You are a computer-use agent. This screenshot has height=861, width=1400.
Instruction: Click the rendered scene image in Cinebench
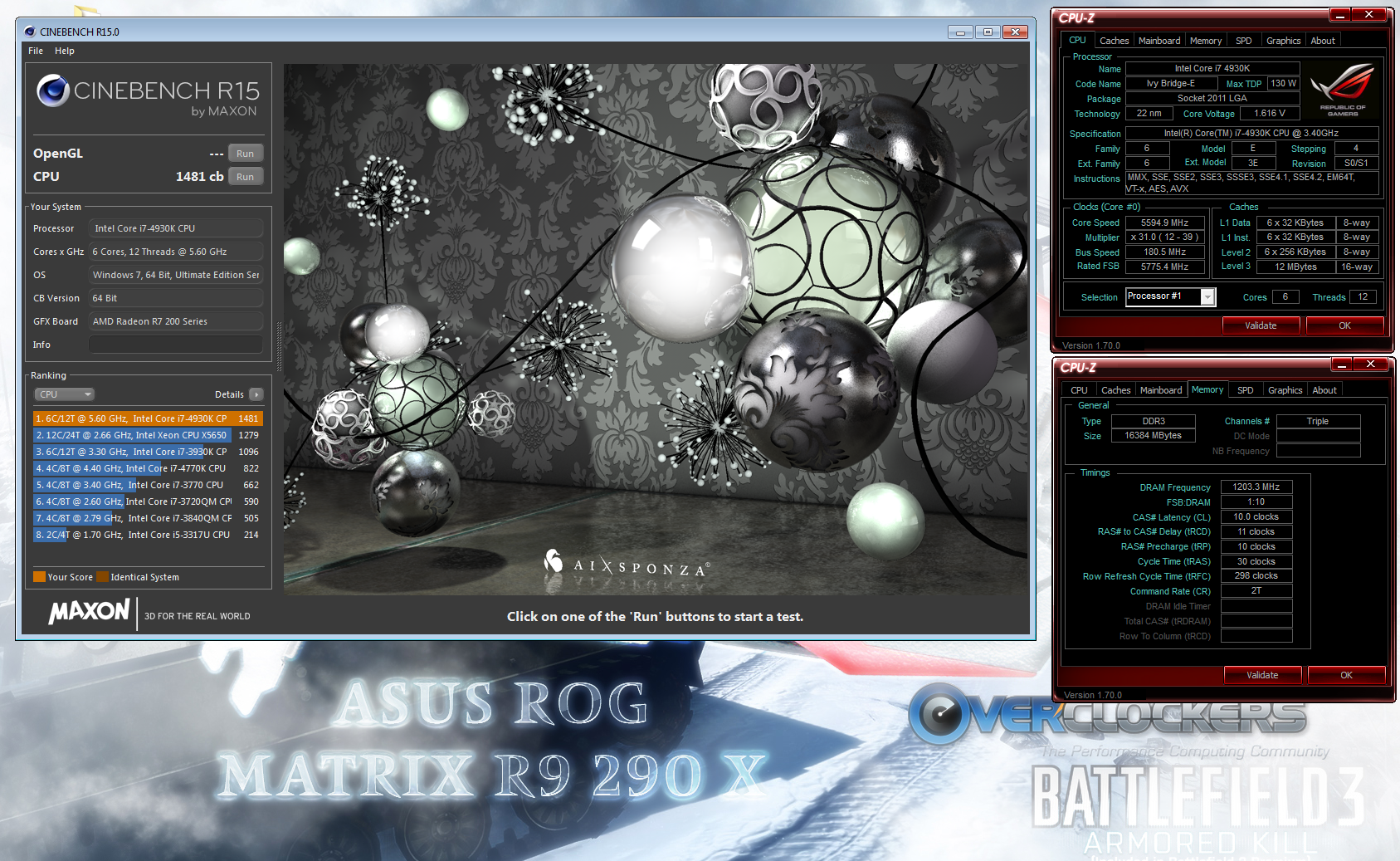tap(656, 329)
